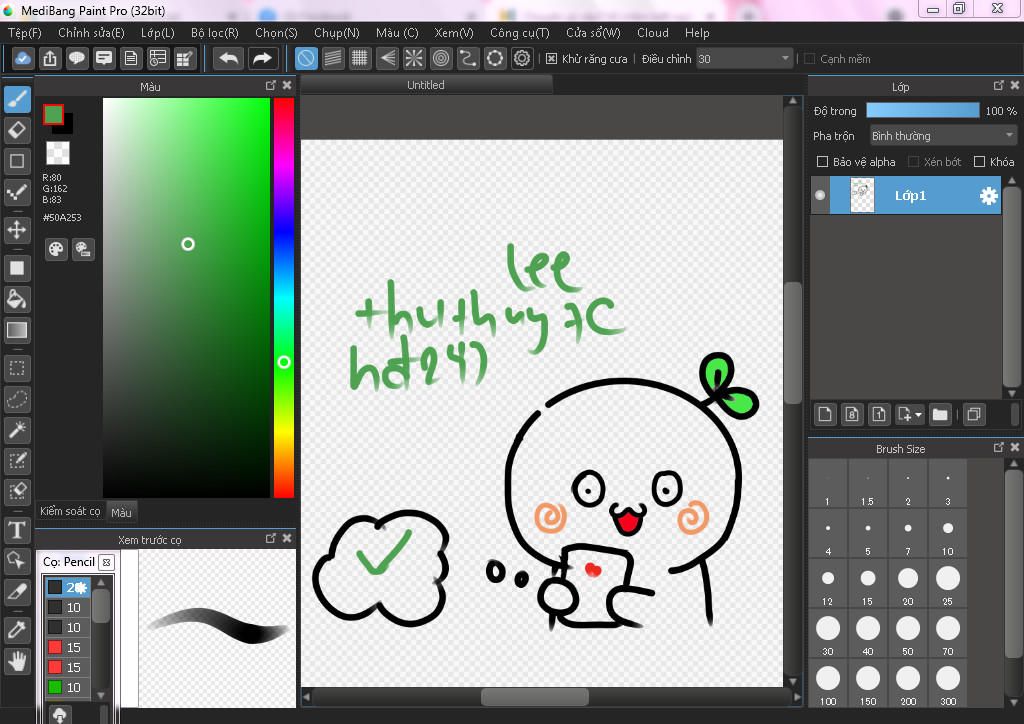Select the green size 10 brush preset
Viewport: 1024px width, 724px height.
point(67,687)
